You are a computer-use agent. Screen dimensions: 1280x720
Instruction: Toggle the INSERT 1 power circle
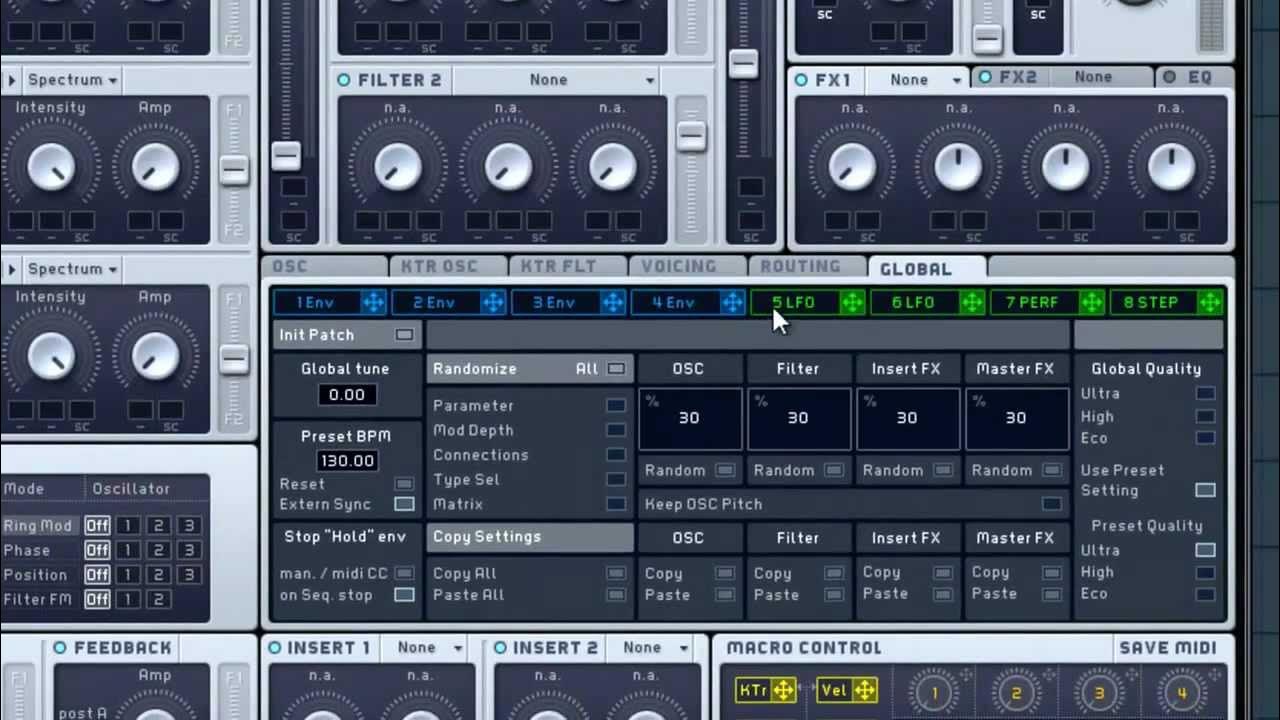coord(275,648)
